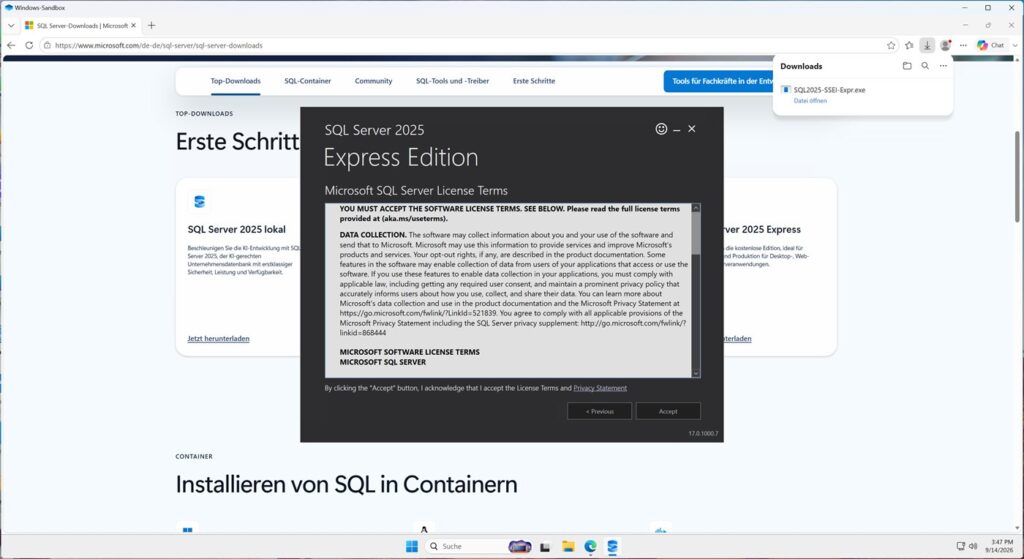Expand the dropdown arrow next to Chat
The width and height of the screenshot is (1024, 559).
(x=1014, y=45)
